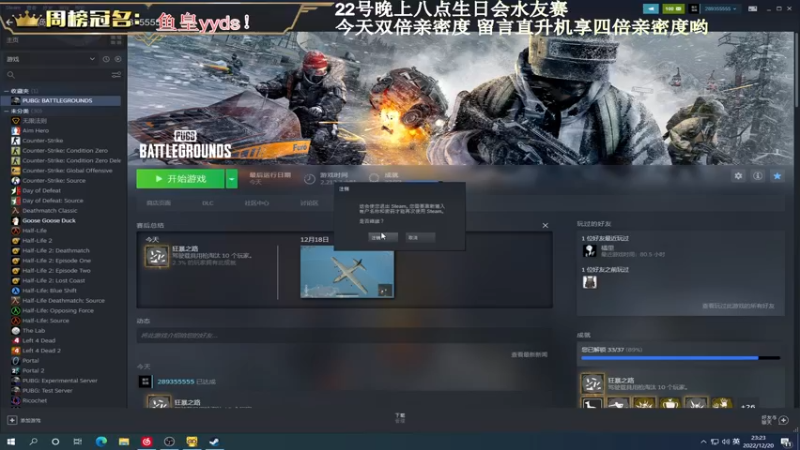Click the game info icon
Image resolution: width=800 pixels, height=450 pixels.
(x=758, y=176)
